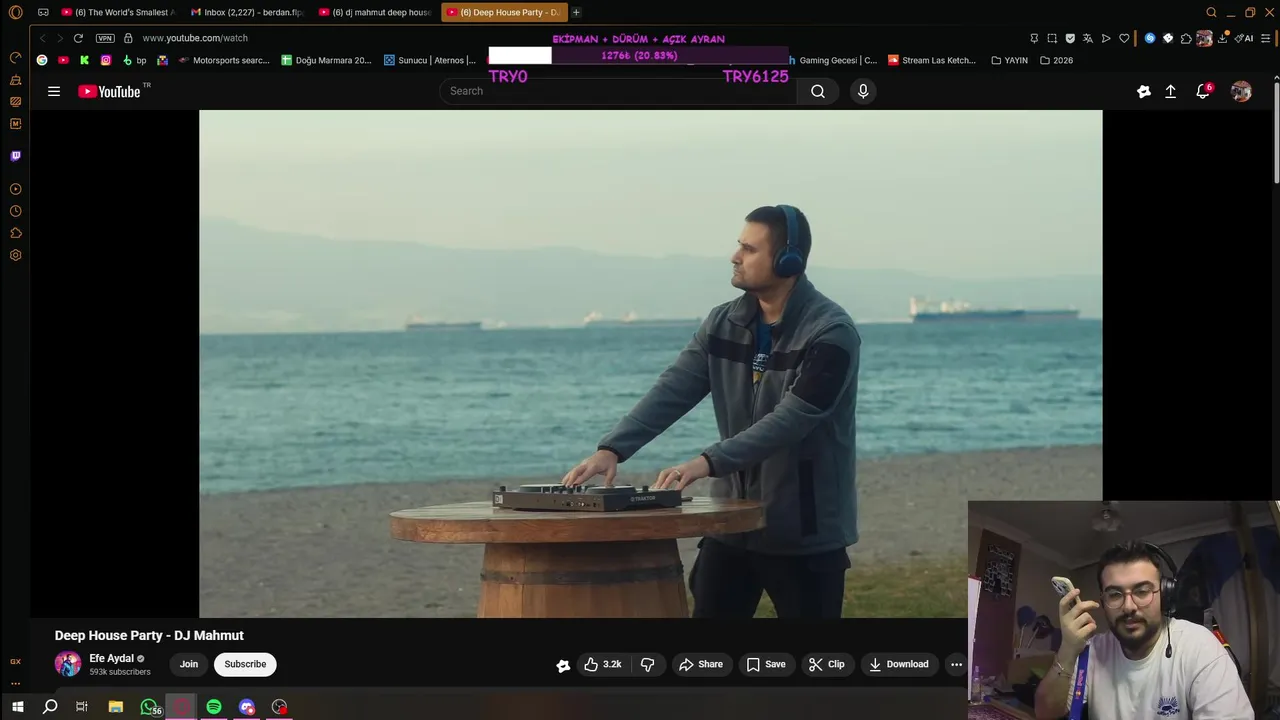Click the padlock site info icon
Image resolution: width=1280 pixels, height=720 pixels.
128,38
